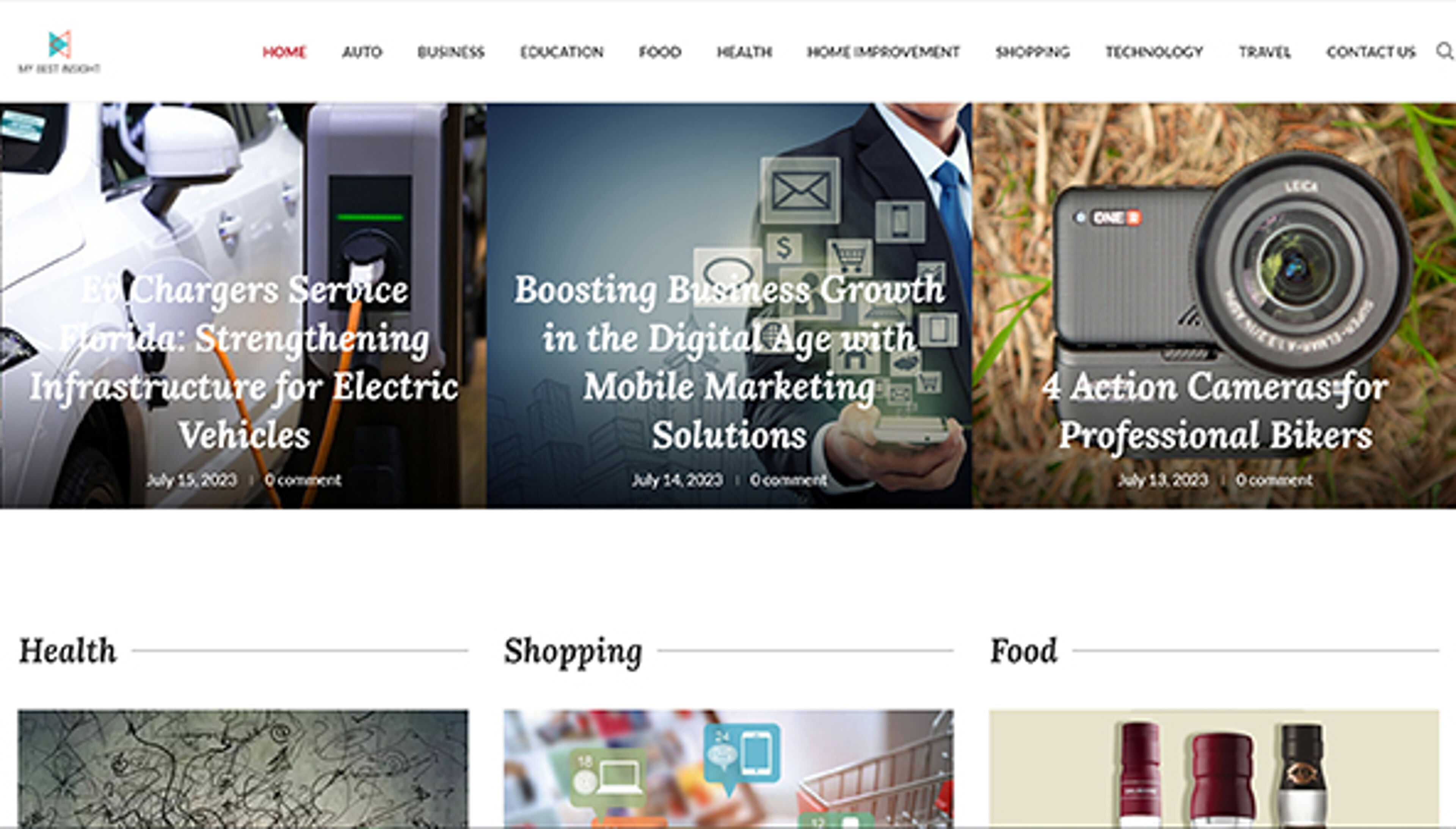Open the Auto category menu
1456x829 pixels.
pyautogui.click(x=362, y=52)
